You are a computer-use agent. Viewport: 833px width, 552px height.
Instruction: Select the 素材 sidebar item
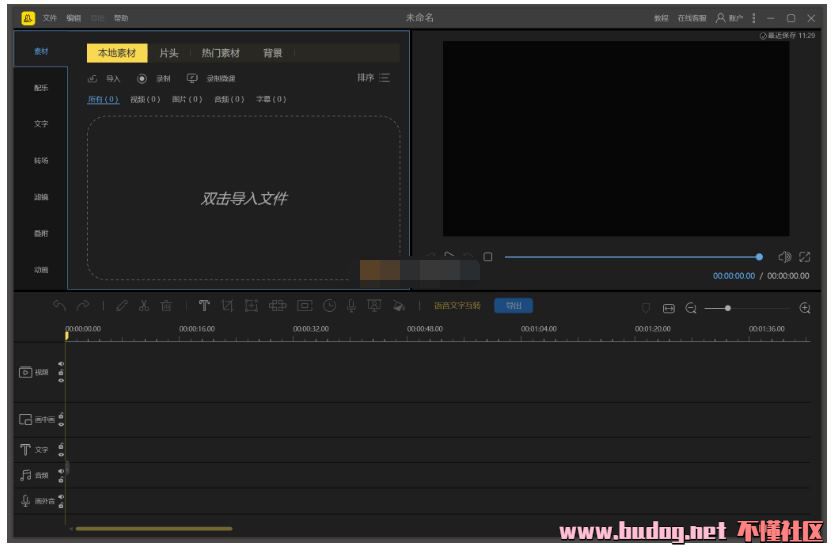(x=41, y=52)
